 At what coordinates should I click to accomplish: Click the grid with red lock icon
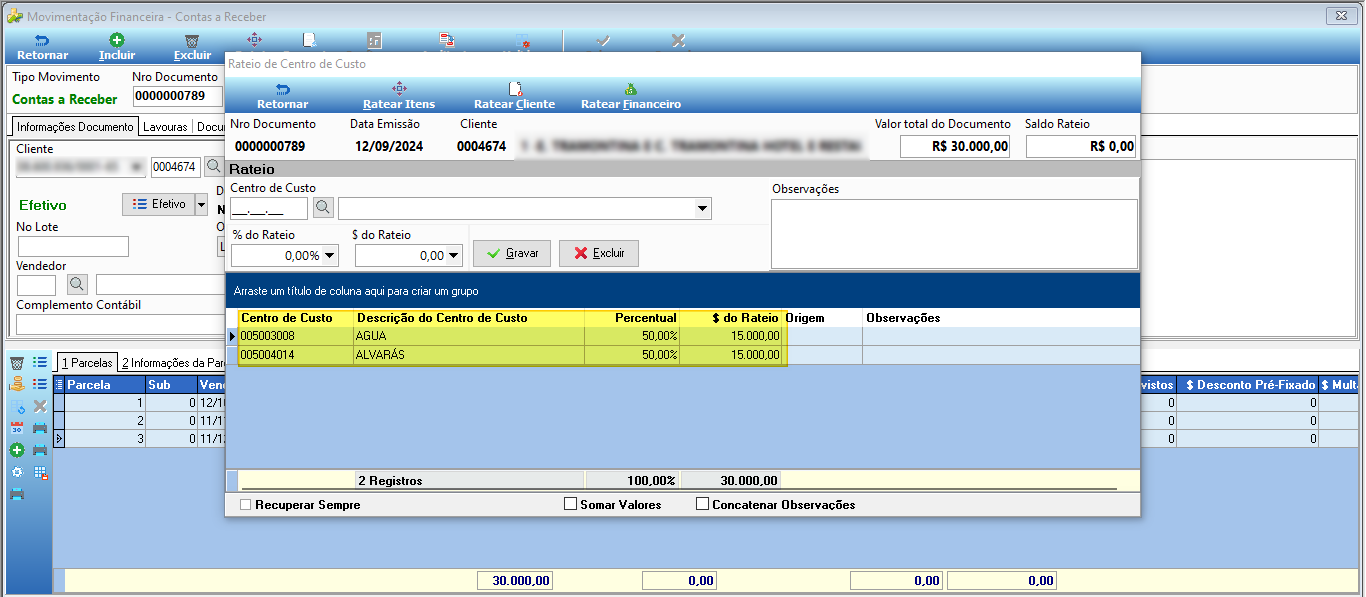[x=40, y=472]
